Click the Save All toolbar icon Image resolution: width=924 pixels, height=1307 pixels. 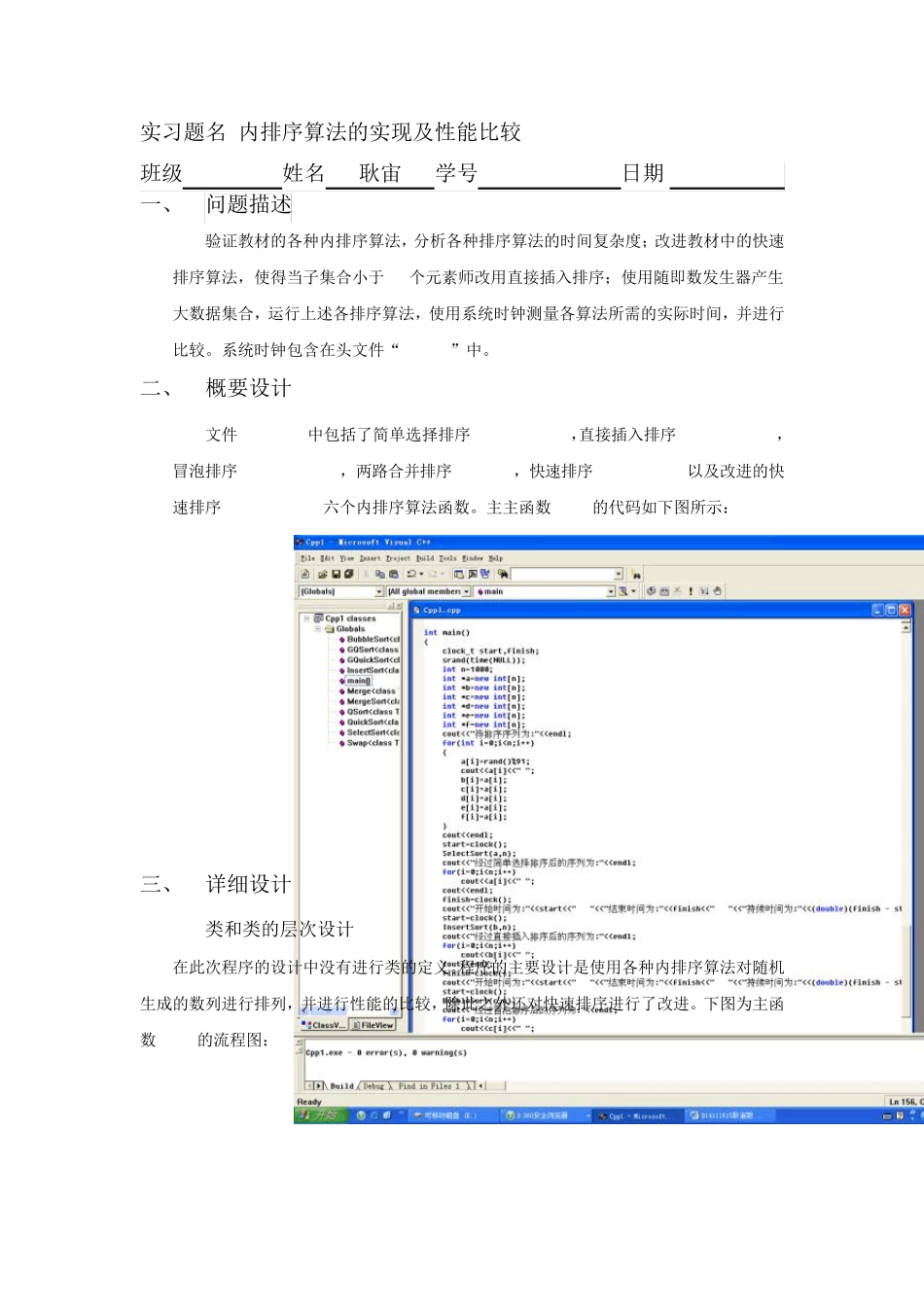coord(348,574)
